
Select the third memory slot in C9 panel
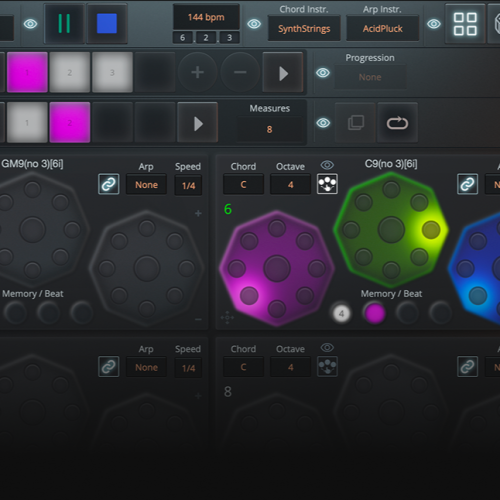(x=407, y=313)
